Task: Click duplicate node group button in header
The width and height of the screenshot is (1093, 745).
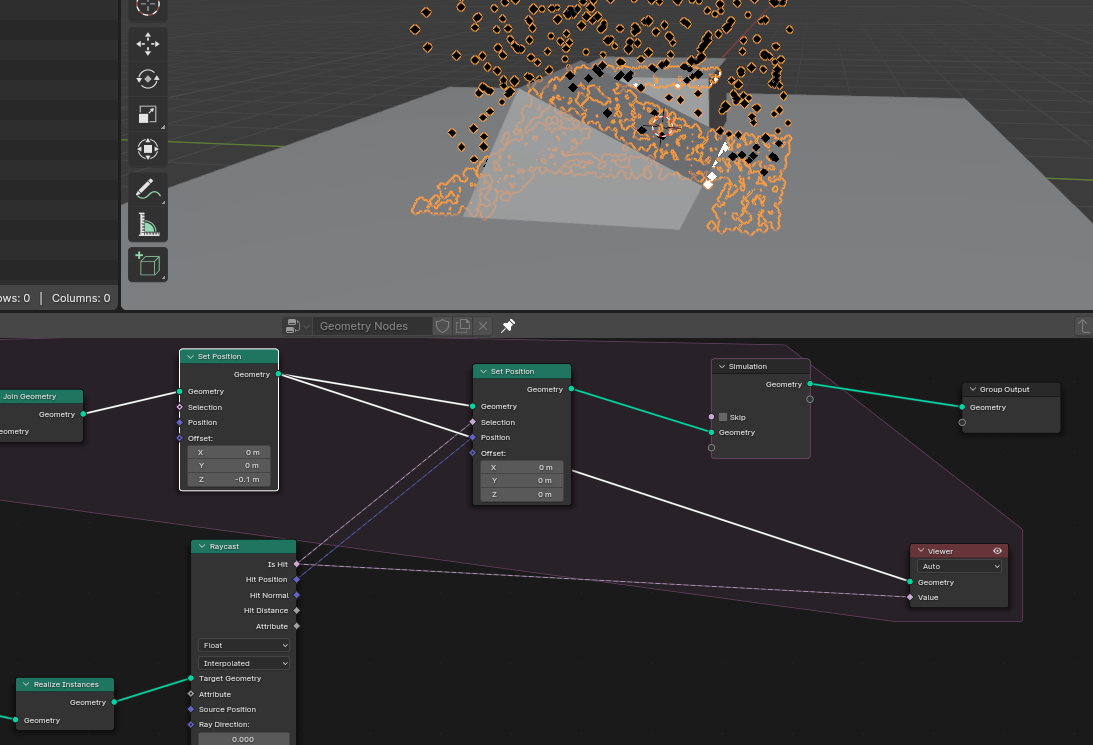Action: tap(463, 326)
